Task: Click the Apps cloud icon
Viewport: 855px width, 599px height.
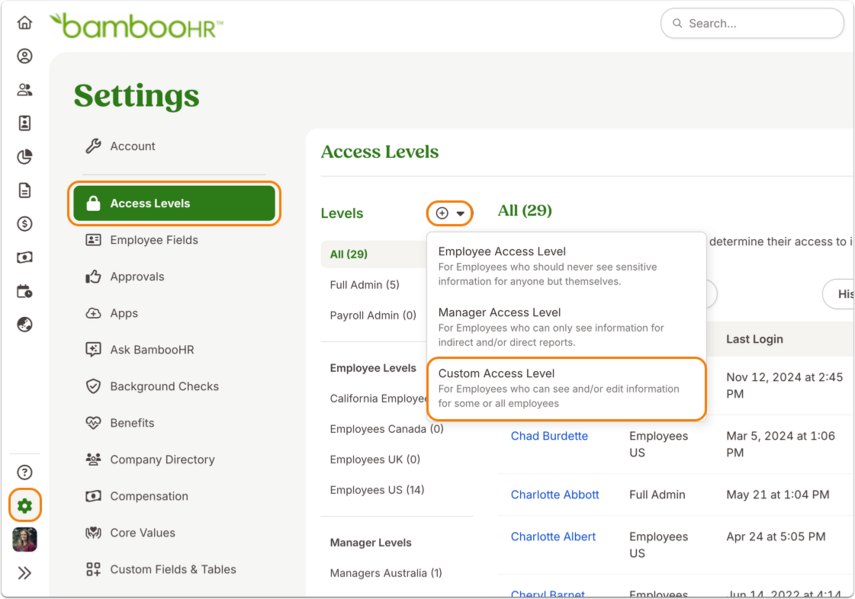Action: pos(93,313)
